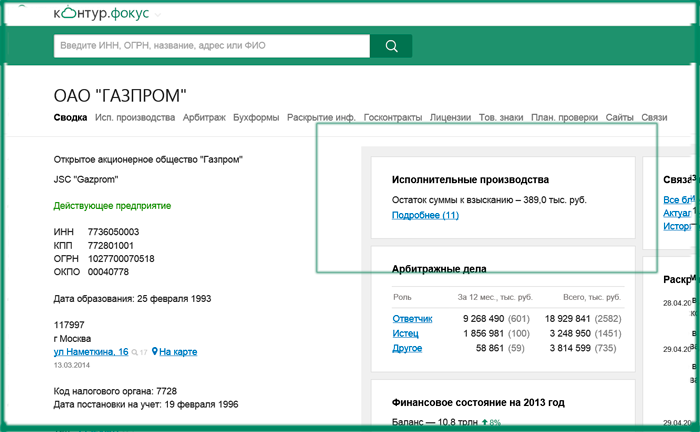Click the English name JSC "Gazprom"

[x=86, y=179]
